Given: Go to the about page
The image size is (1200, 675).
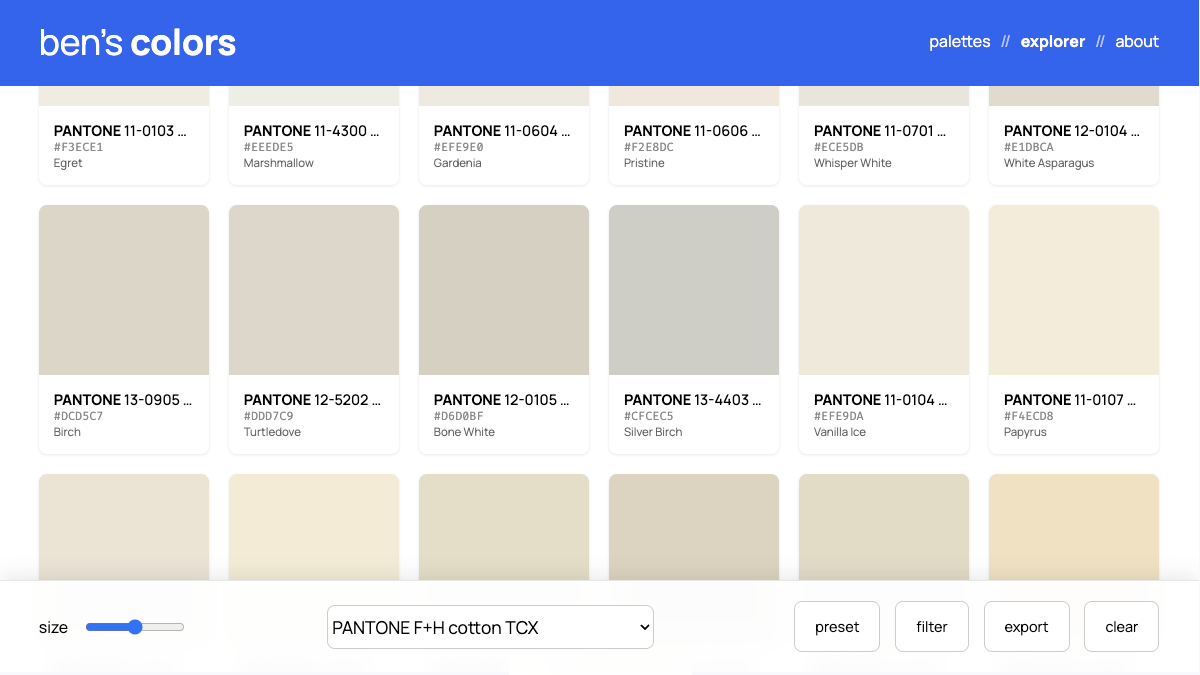Looking at the screenshot, I should click(1137, 42).
